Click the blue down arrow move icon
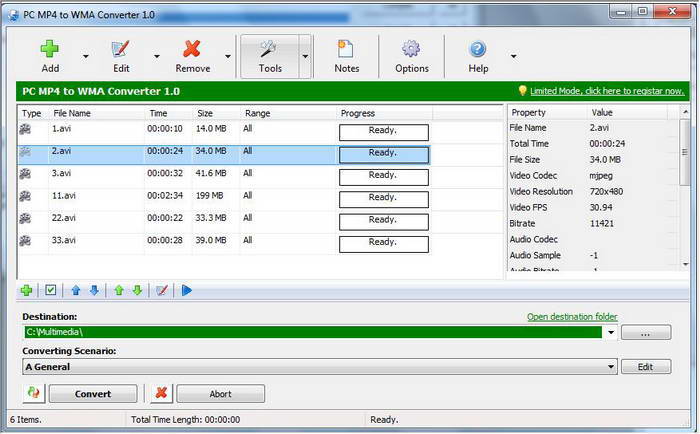 pyautogui.click(x=94, y=291)
